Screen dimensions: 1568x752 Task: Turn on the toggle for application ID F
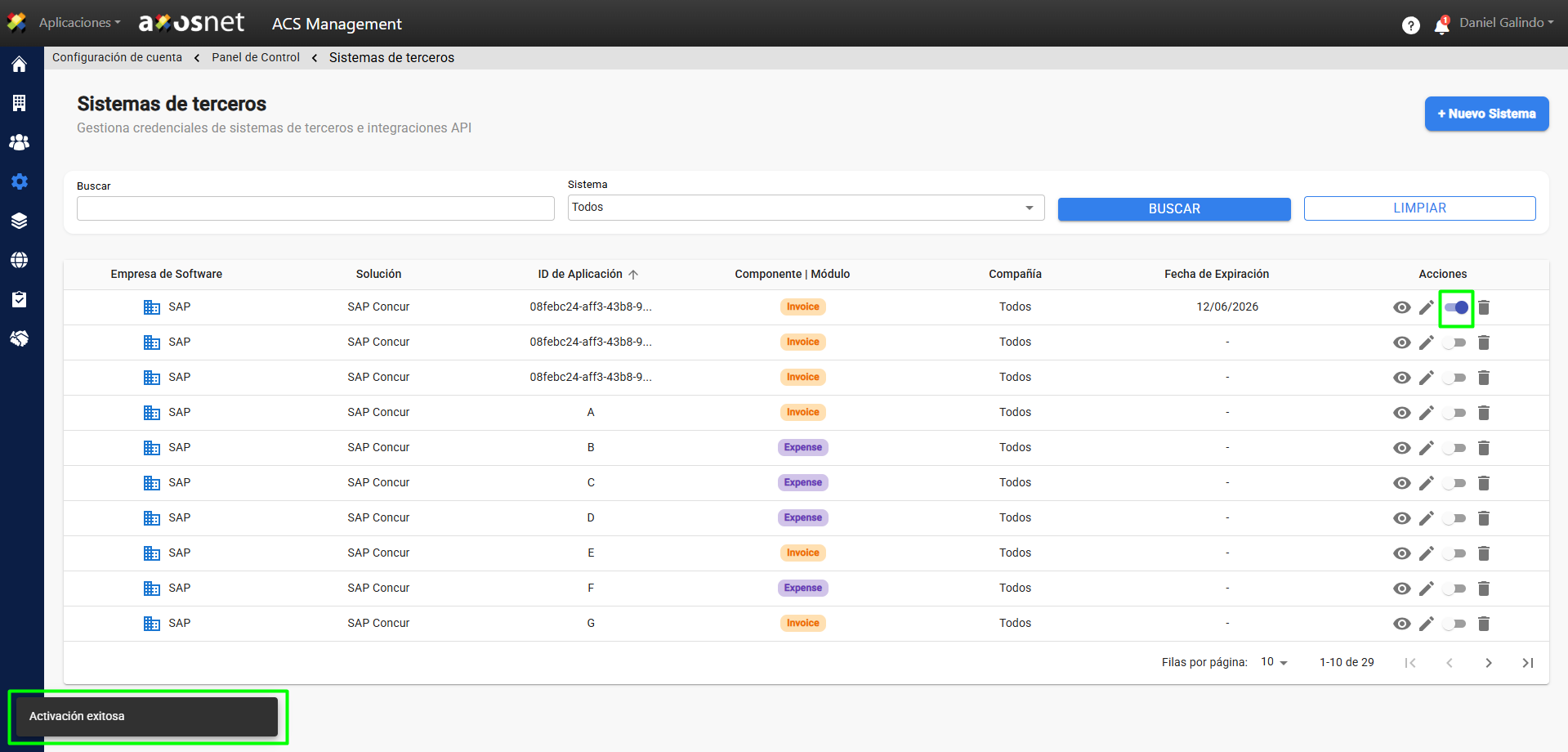(x=1454, y=589)
